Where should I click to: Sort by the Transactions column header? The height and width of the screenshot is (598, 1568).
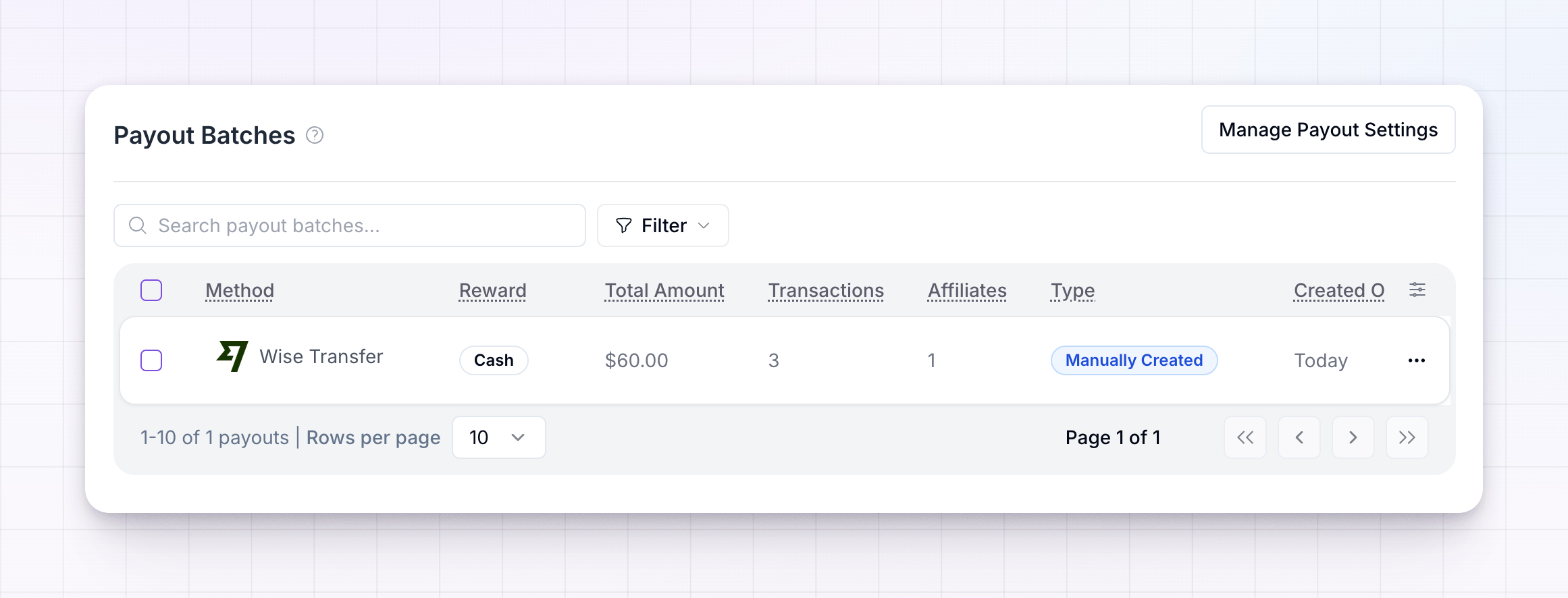click(826, 290)
